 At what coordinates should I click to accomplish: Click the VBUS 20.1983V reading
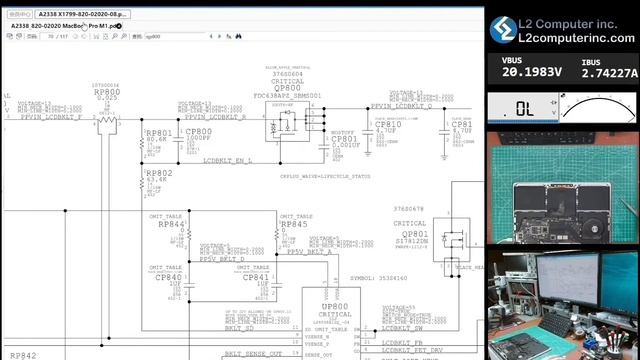click(x=531, y=67)
